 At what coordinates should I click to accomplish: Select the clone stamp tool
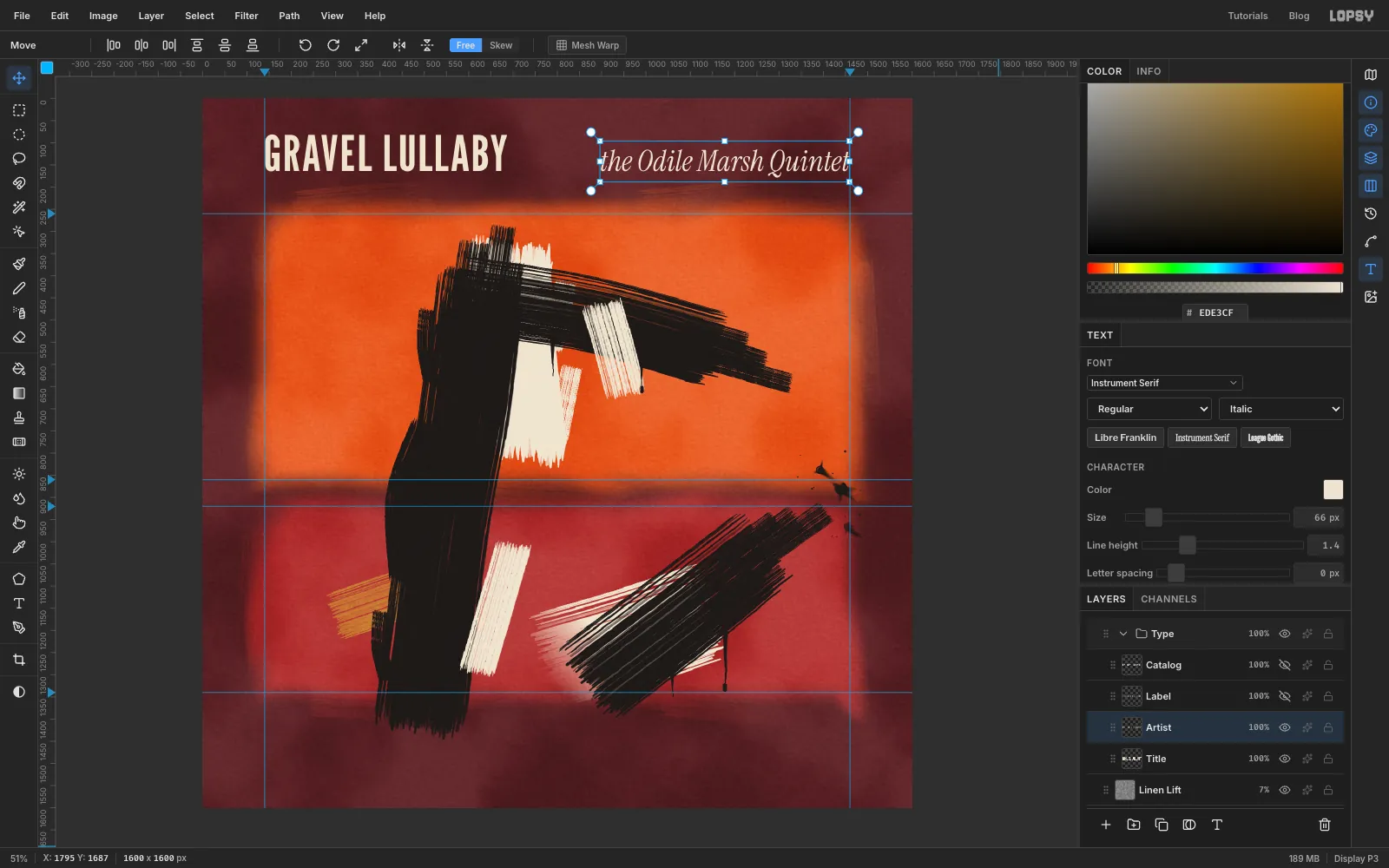click(x=18, y=418)
